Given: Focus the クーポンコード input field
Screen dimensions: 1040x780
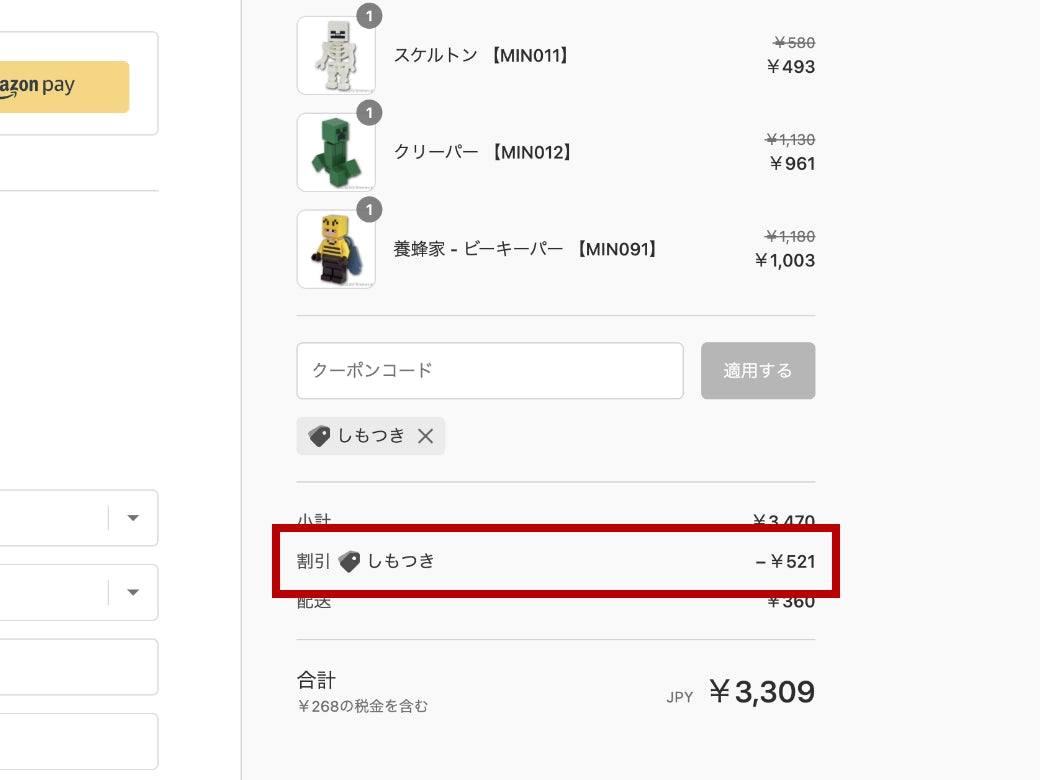Looking at the screenshot, I should (489, 371).
